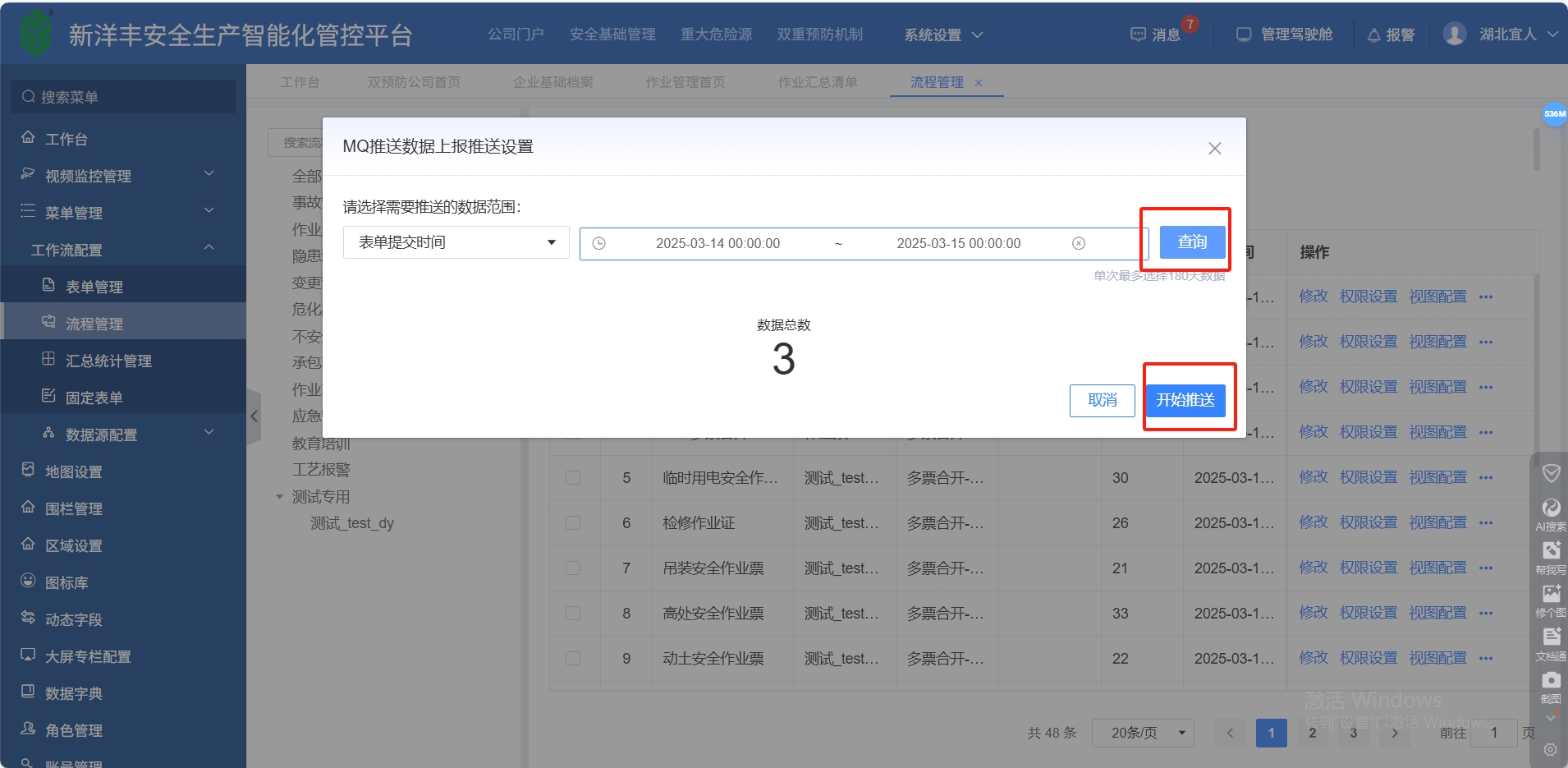Click 修改 for 检修作业证 row

tap(1314, 522)
